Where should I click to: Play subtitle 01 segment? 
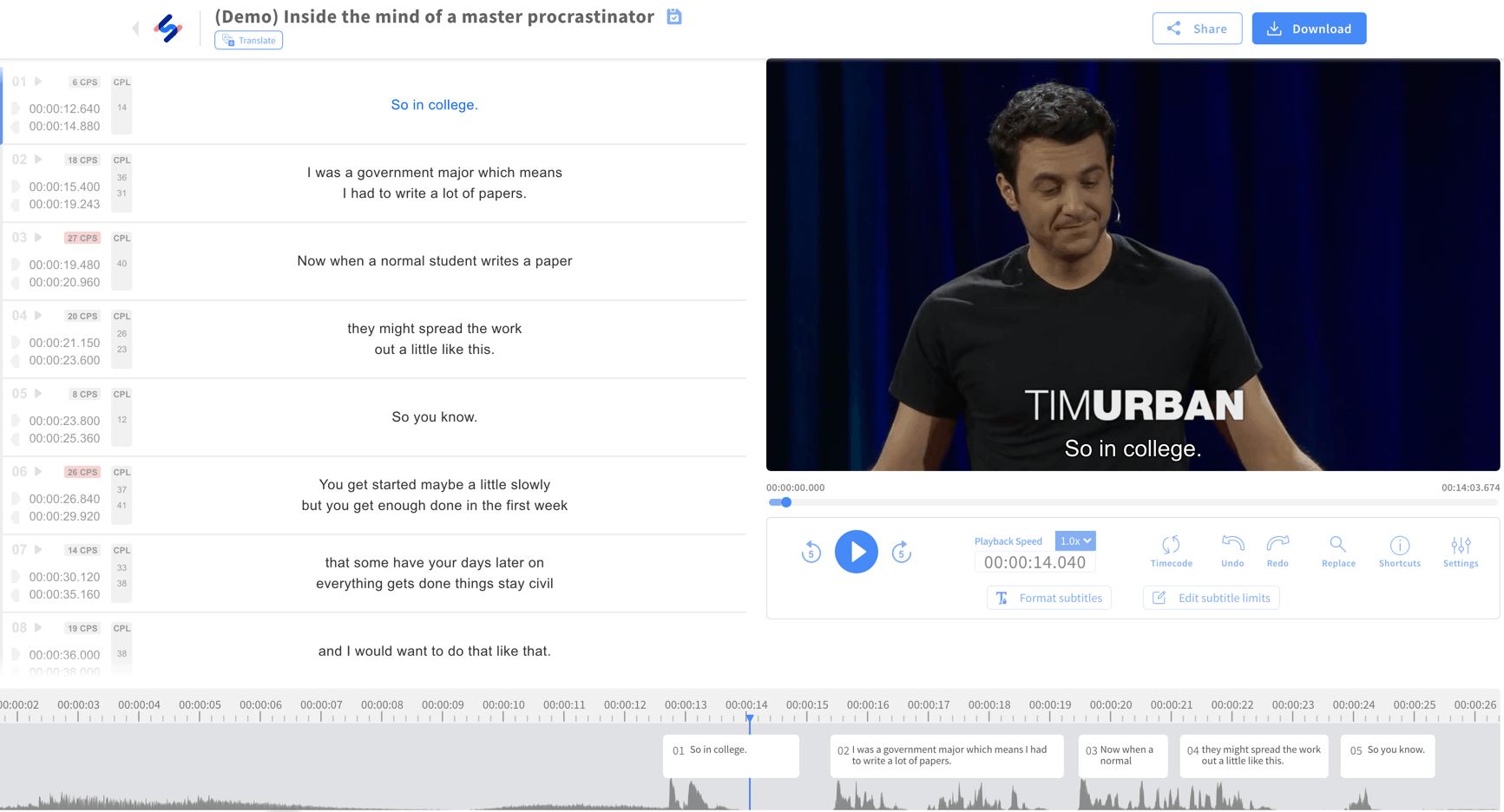pyautogui.click(x=38, y=82)
